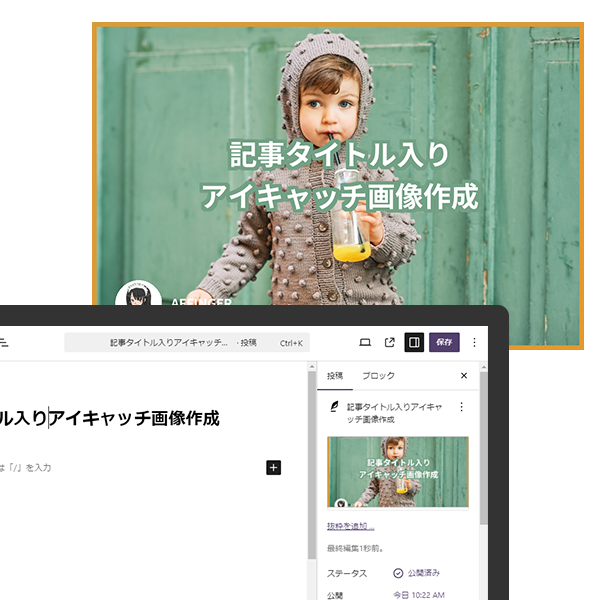Click into the post title アイキャッチ画像作成
600x600 pixels.
tap(134, 418)
